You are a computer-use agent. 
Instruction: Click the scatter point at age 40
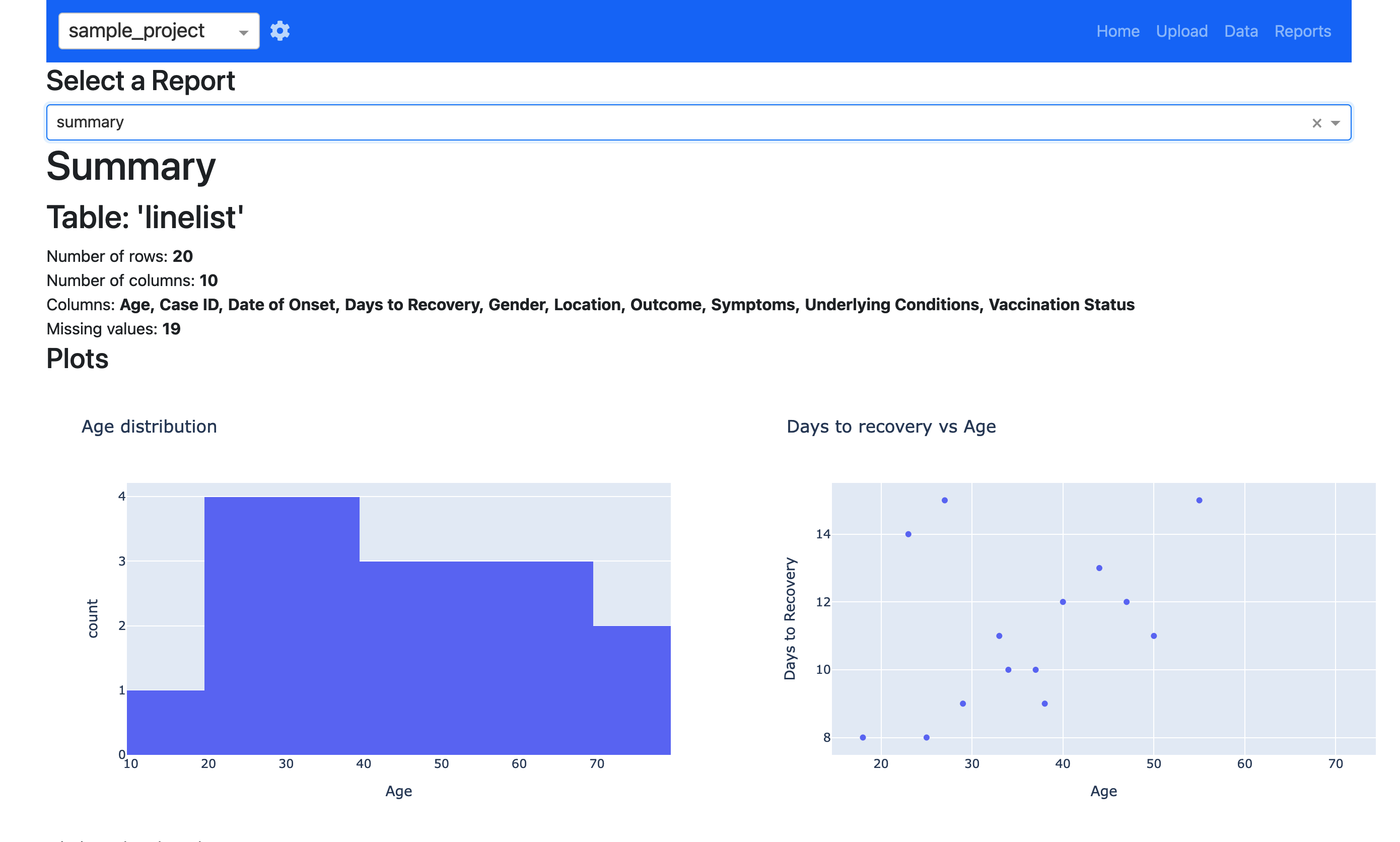[x=1063, y=602]
